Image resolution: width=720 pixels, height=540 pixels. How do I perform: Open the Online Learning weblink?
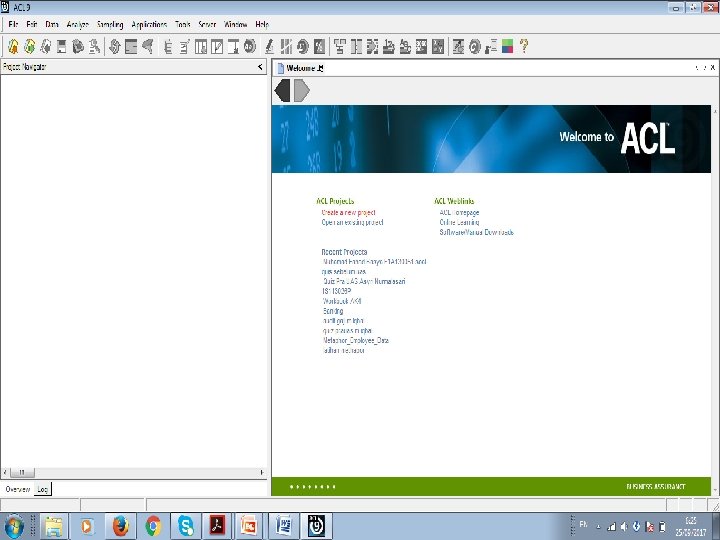pyautogui.click(x=459, y=222)
